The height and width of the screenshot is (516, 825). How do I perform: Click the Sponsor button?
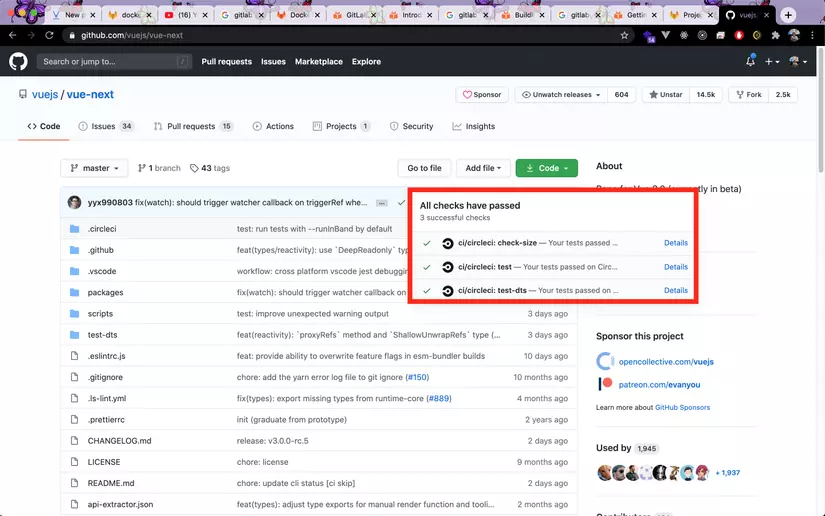tap(482, 95)
